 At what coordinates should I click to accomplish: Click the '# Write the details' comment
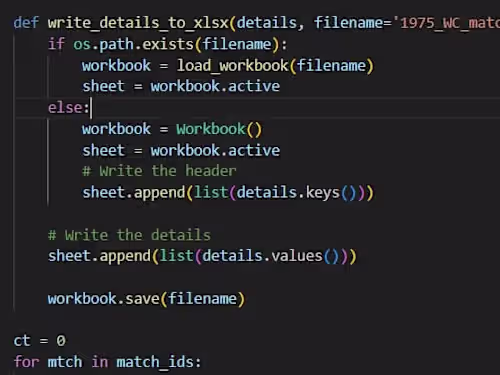[x=129, y=235]
